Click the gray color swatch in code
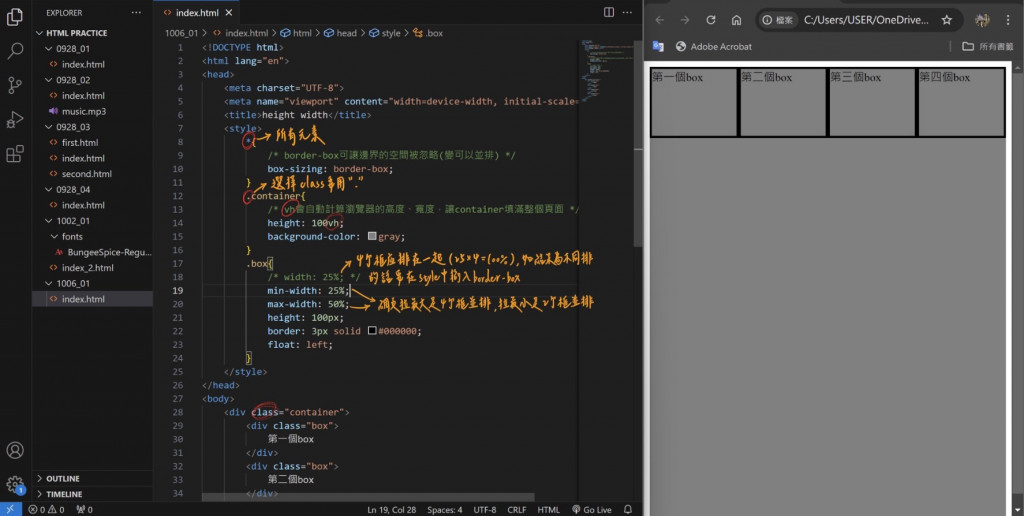 pyautogui.click(x=373, y=237)
